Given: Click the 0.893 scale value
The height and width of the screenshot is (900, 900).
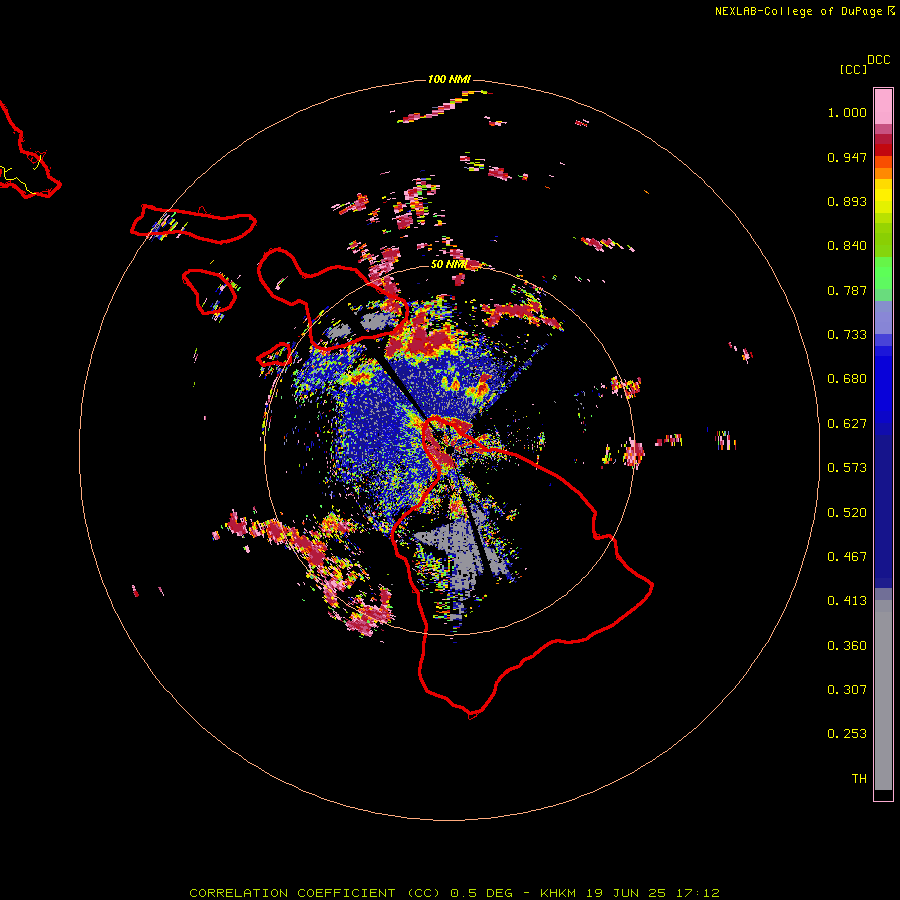Looking at the screenshot, I should coord(847,201).
